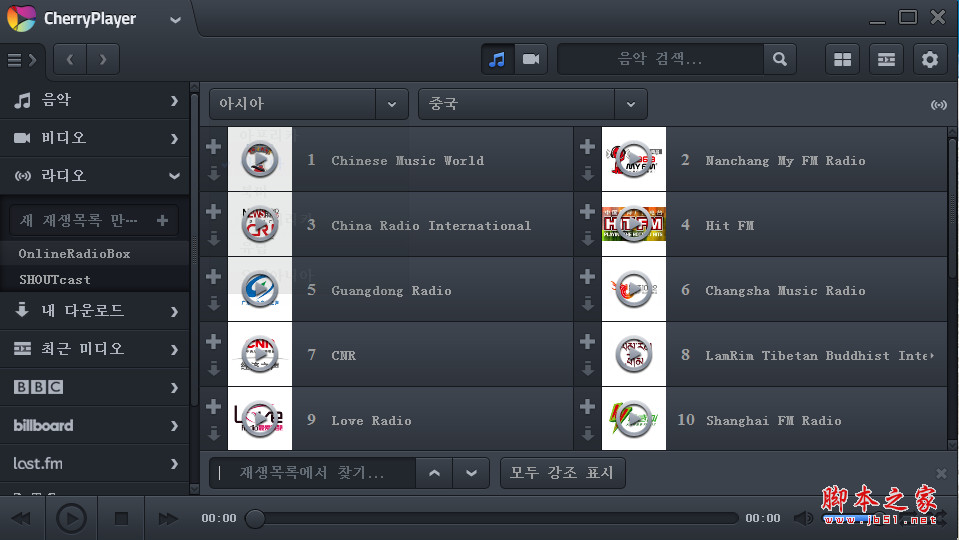Open the 아시아 region dropdown
959x540 pixels.
308,104
